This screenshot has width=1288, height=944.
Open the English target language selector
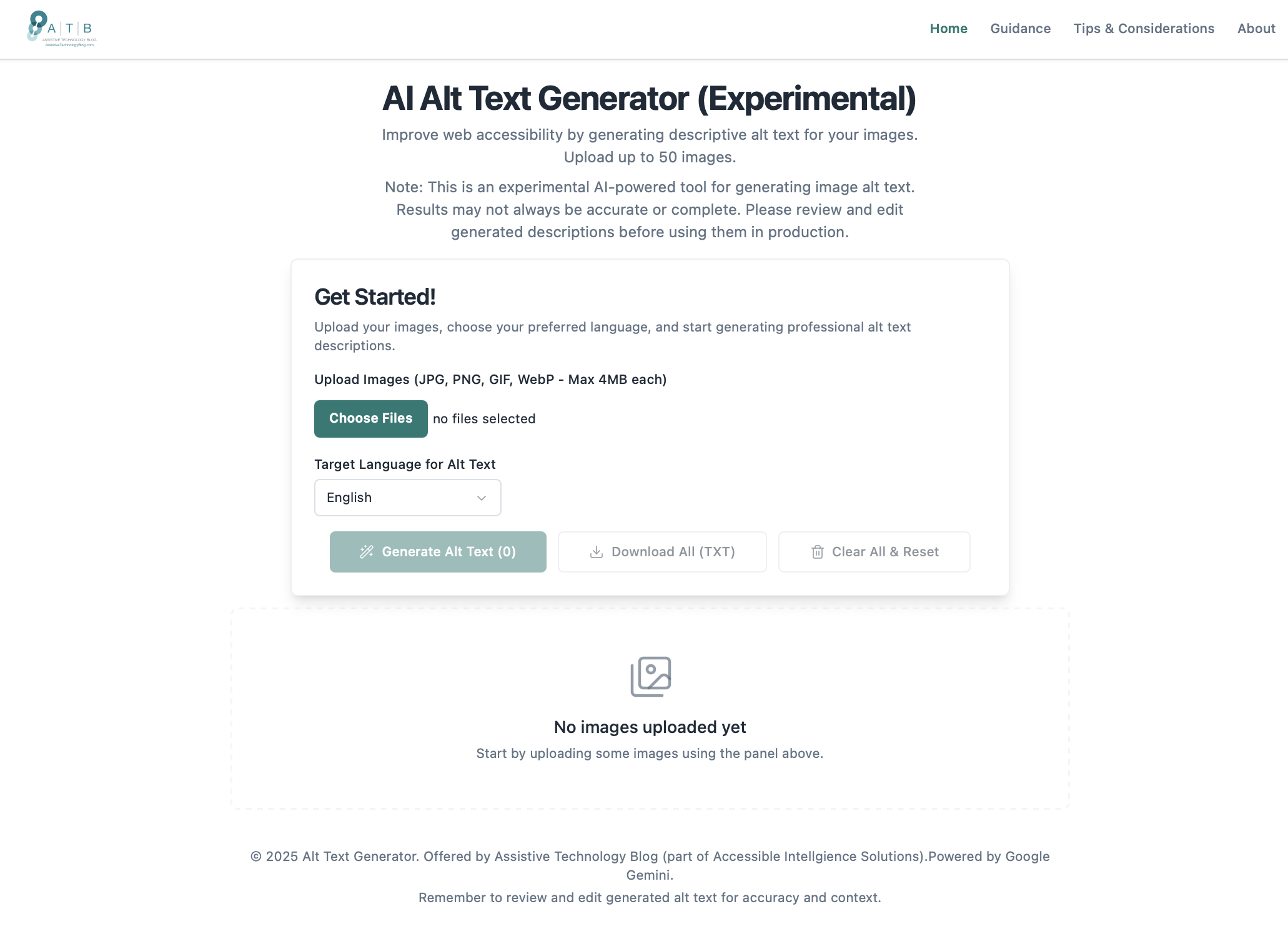pos(407,498)
